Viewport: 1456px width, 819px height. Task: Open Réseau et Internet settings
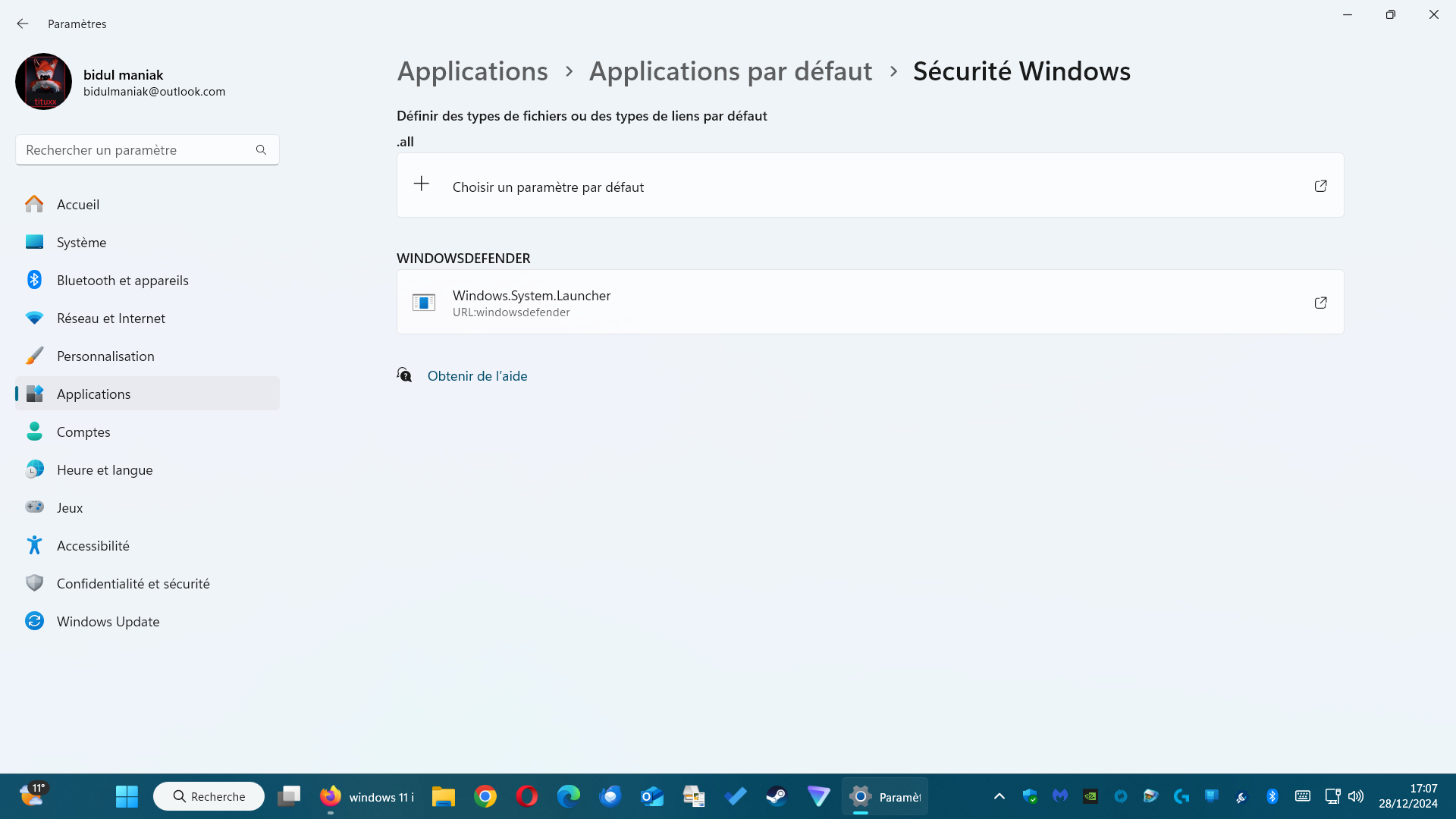(111, 318)
